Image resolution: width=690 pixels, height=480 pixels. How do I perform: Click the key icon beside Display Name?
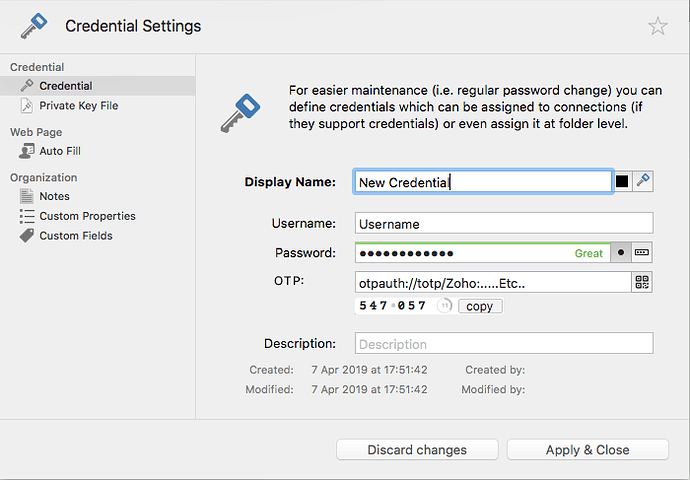coord(644,181)
